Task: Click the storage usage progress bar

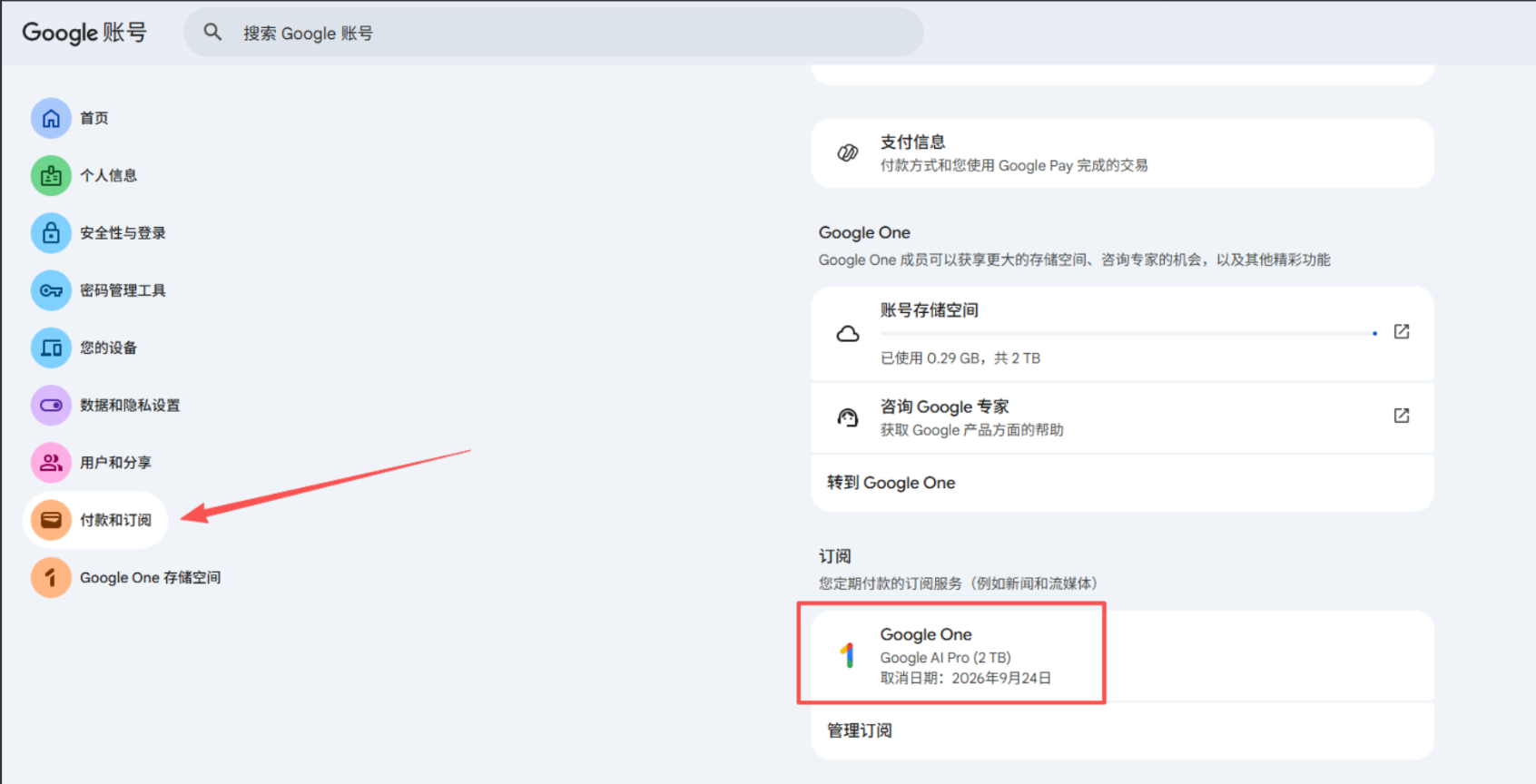Action: click(x=1127, y=334)
